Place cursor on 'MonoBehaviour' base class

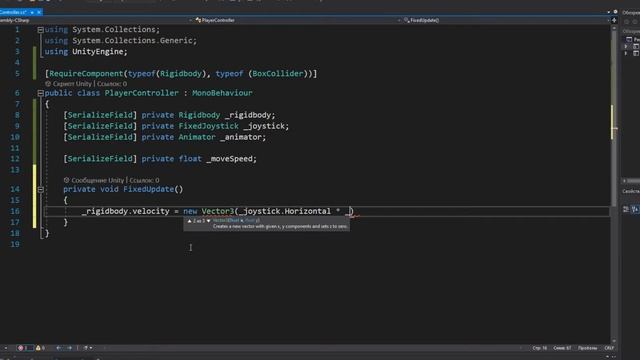(222, 93)
